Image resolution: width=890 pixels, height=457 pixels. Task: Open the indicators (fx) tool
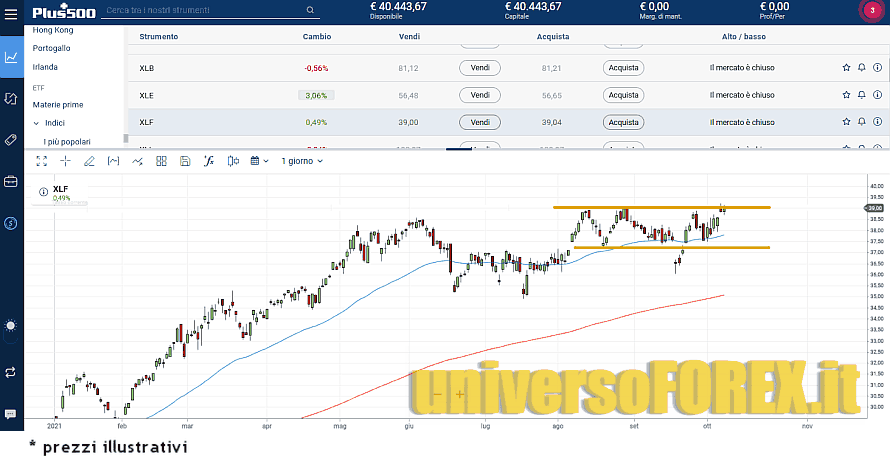tap(209, 161)
